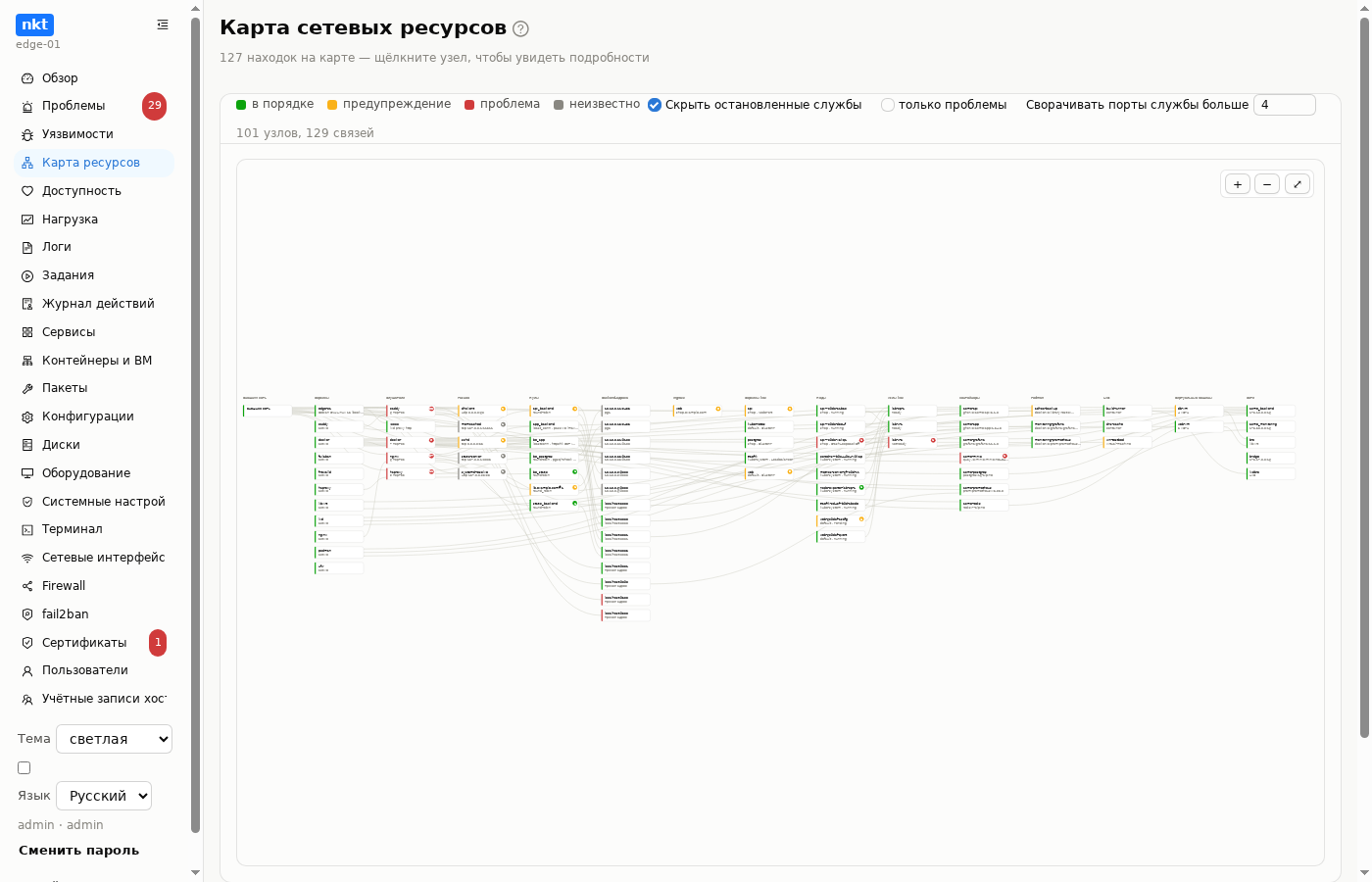Screen dimensions: 1372x882
Task: Click the orange предупреждение legend label
Action: (x=397, y=104)
